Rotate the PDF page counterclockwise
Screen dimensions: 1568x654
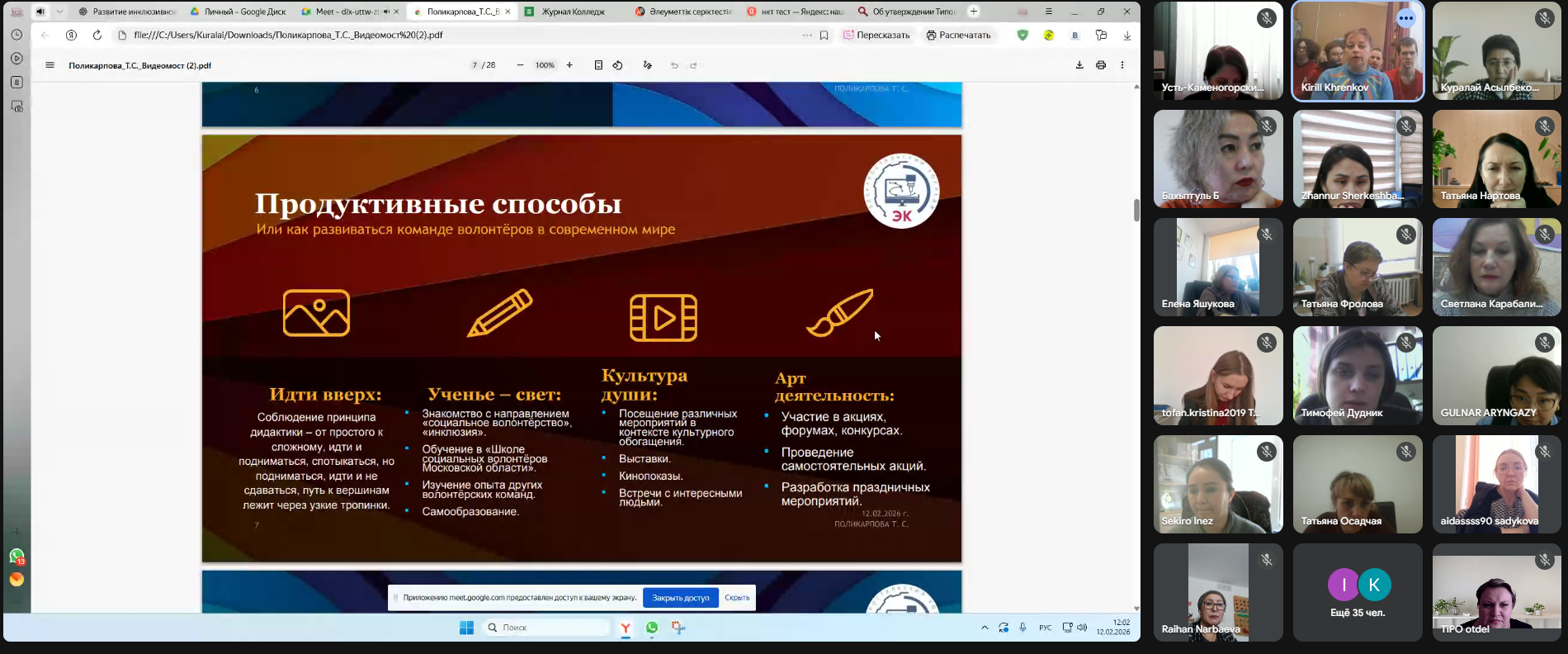click(617, 65)
